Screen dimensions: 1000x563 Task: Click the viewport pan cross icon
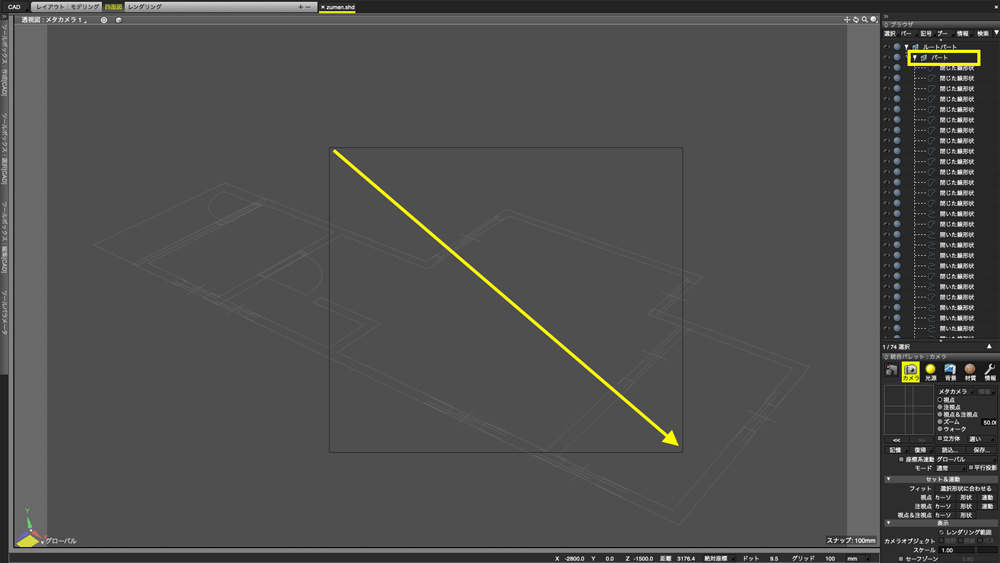coord(847,20)
